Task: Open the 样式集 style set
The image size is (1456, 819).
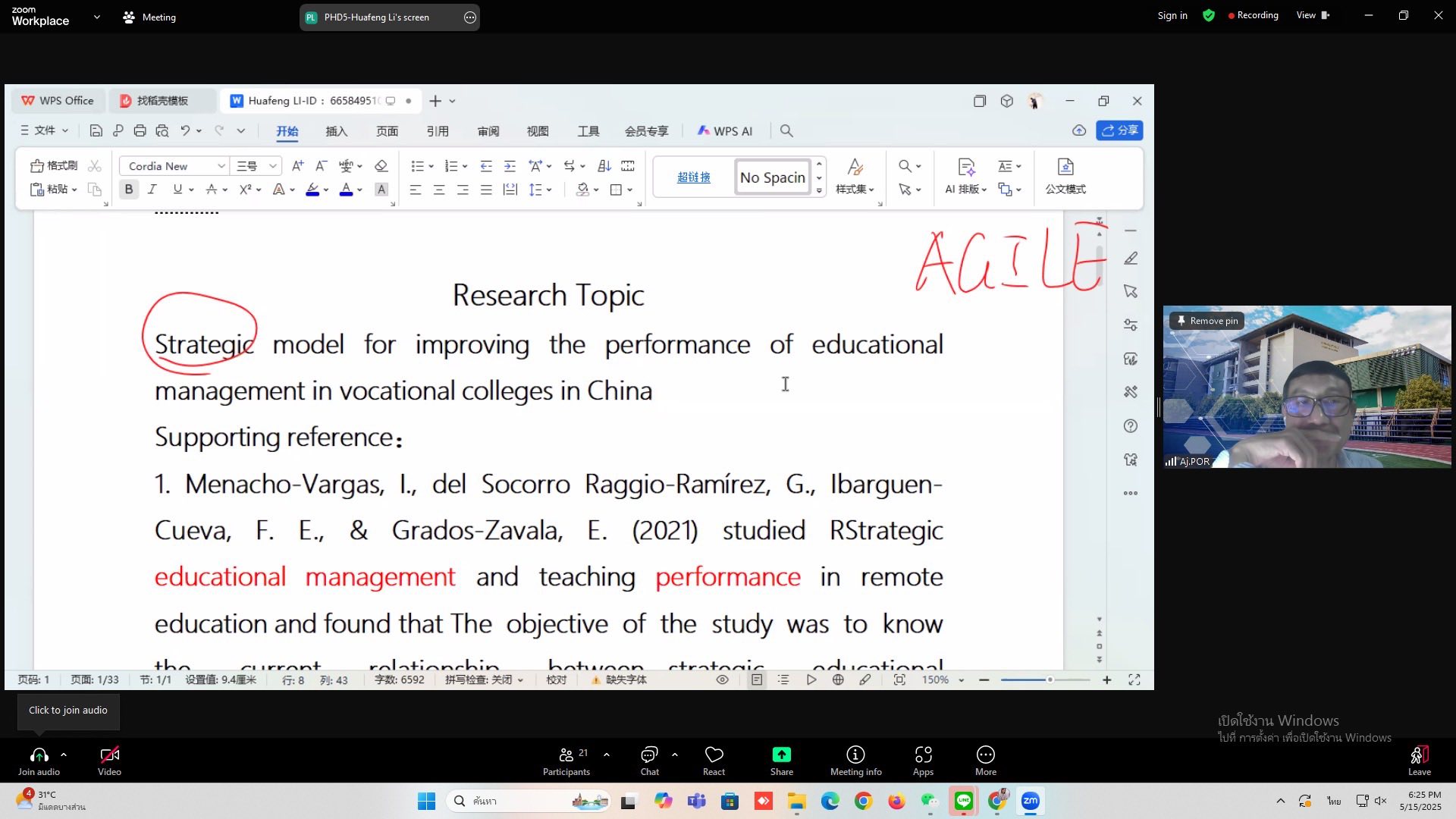Action: click(855, 177)
